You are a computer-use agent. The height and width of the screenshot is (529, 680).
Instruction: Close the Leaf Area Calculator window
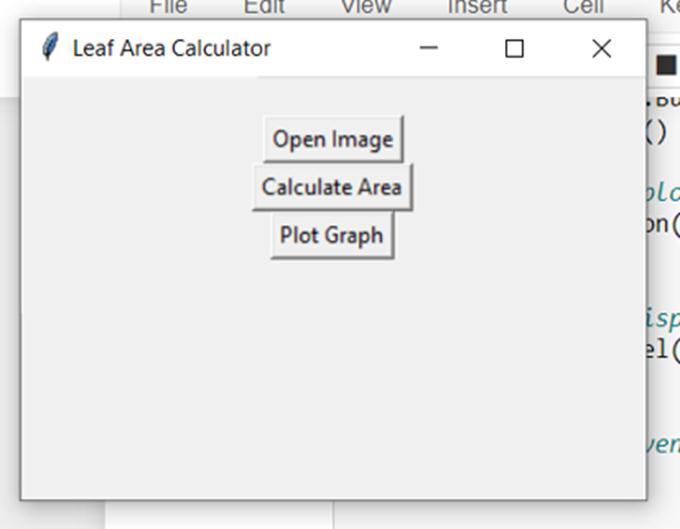tap(602, 48)
